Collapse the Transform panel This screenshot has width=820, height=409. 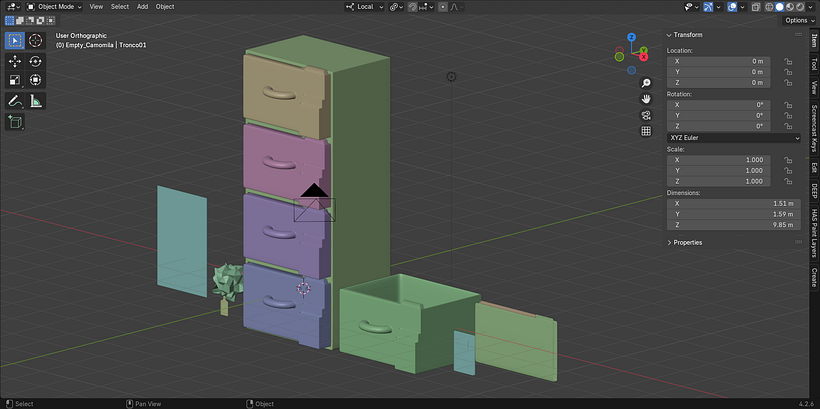[x=687, y=35]
